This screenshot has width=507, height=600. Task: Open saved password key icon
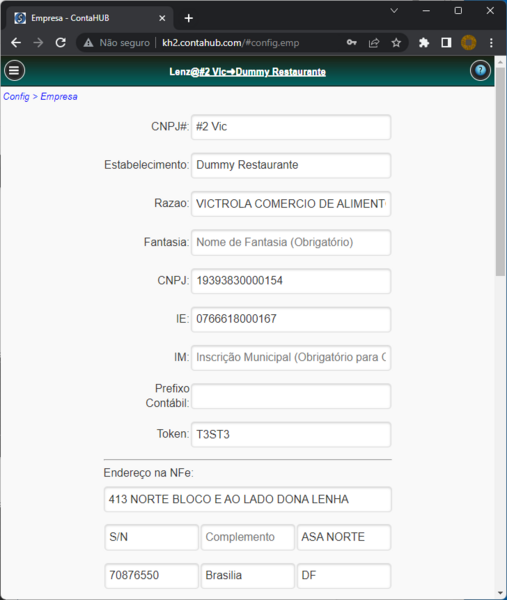352,42
